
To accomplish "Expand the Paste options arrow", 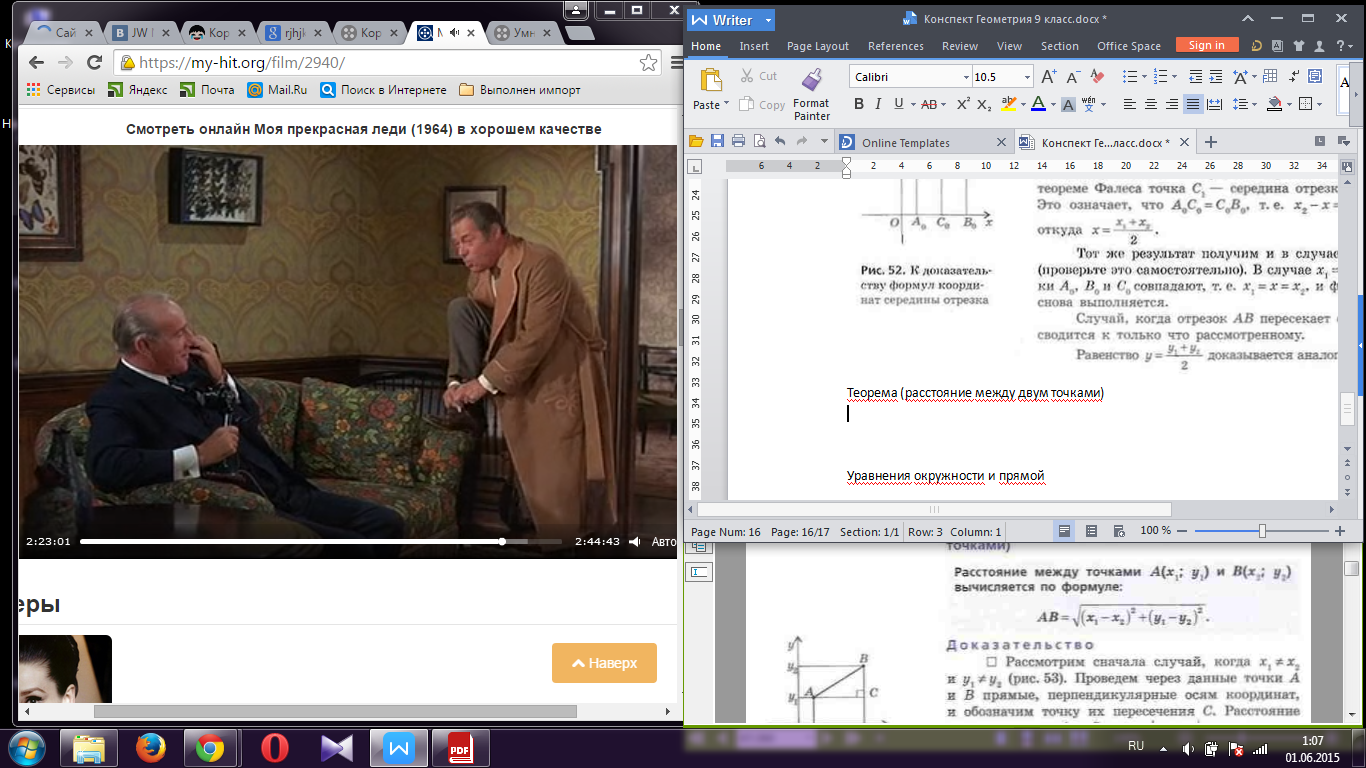I will (x=727, y=105).
